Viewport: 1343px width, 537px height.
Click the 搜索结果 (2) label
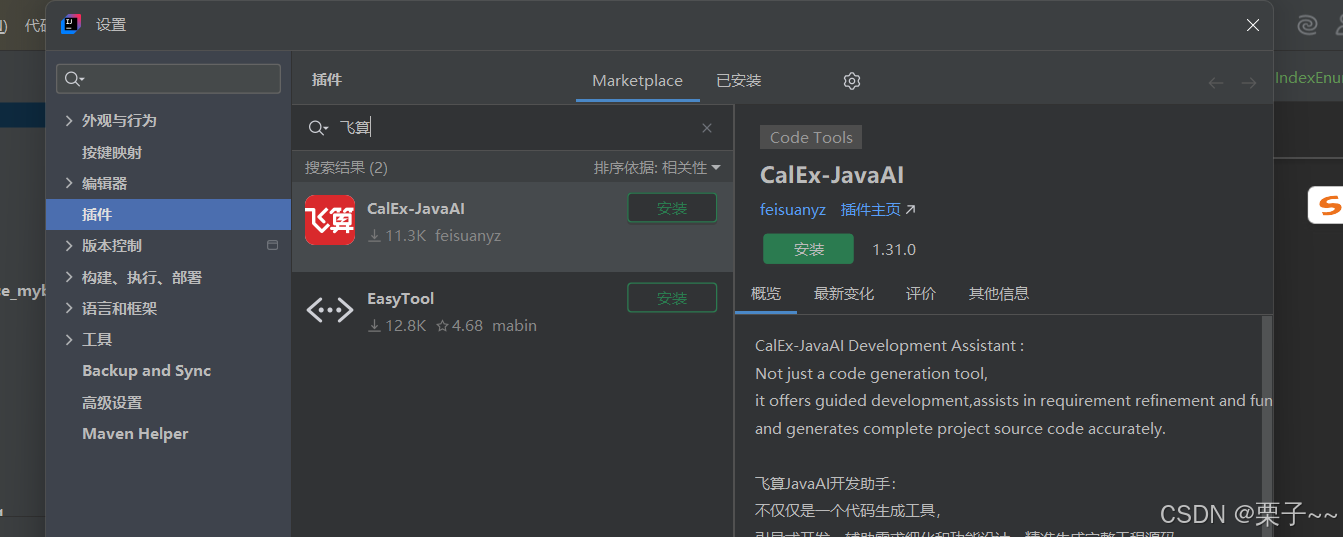346,168
